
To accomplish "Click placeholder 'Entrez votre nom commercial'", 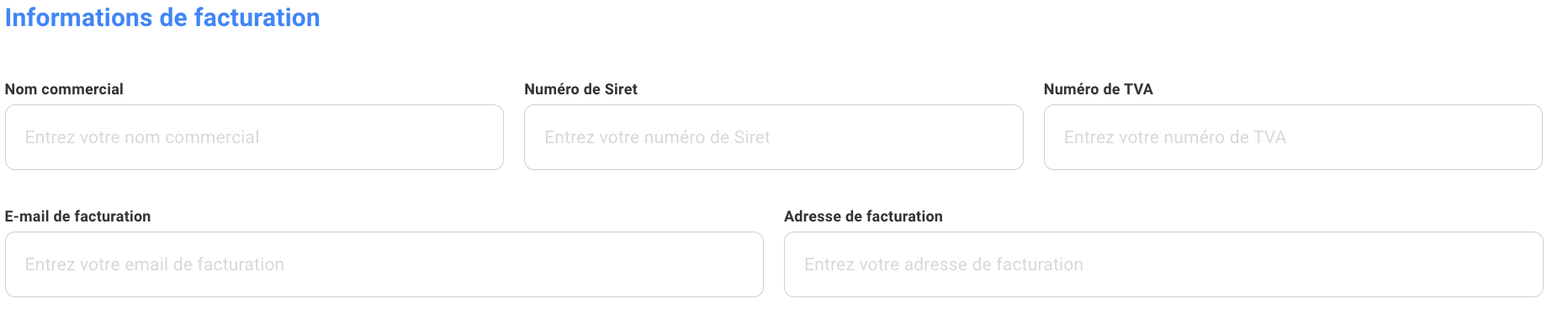I will [x=142, y=137].
